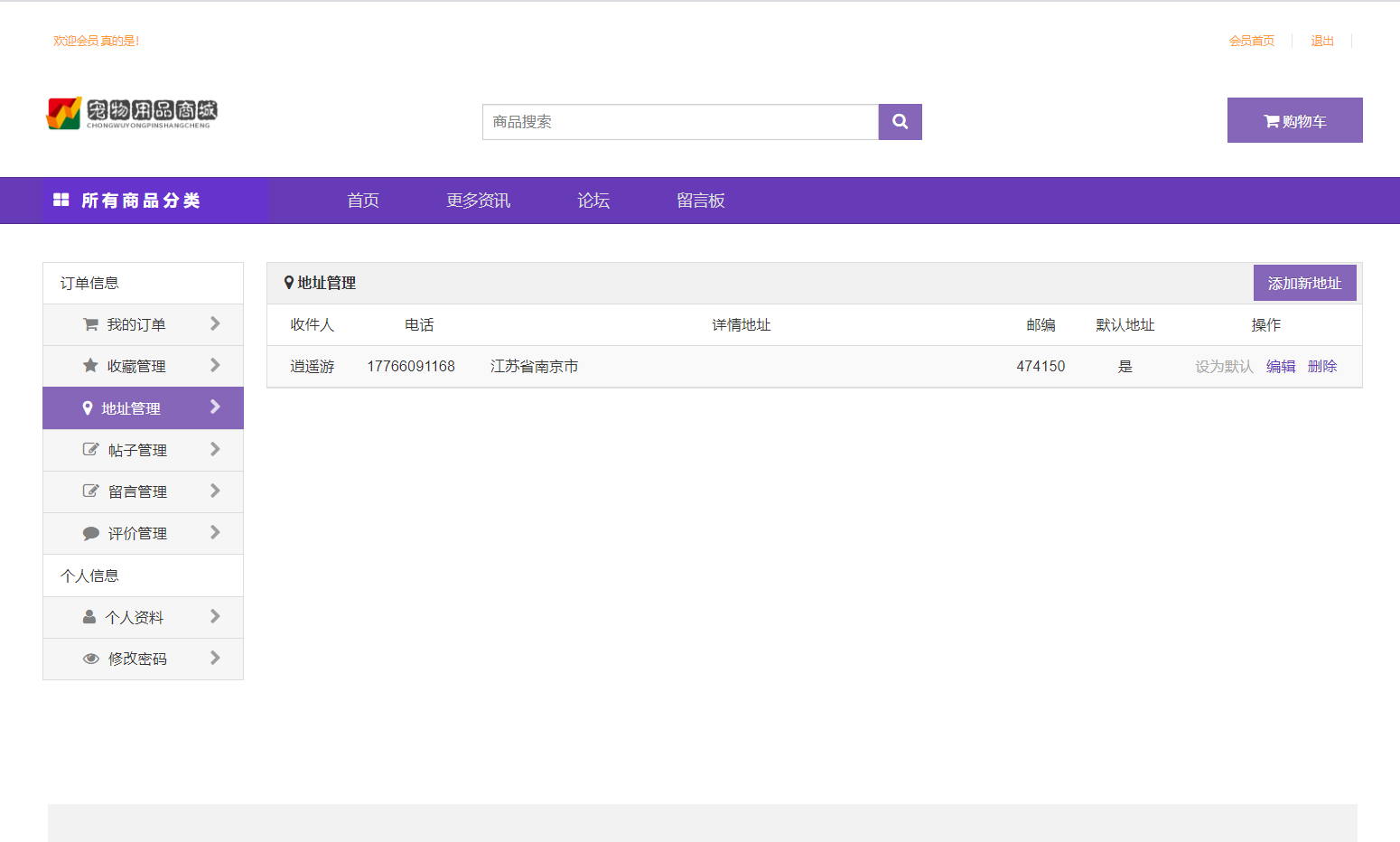Image resolution: width=1400 pixels, height=842 pixels.
Task: Click chevron arrow on 修改密码 row
Action: coord(215,658)
